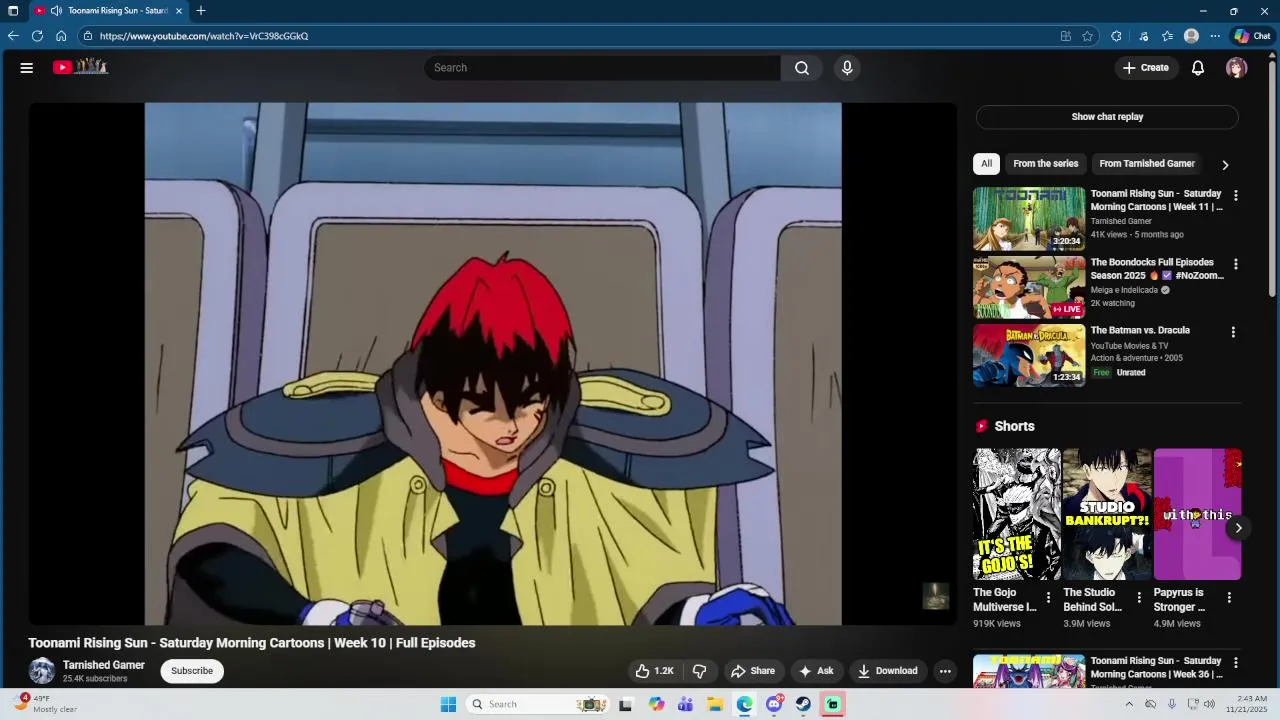1280x720 pixels.
Task: Open Discord from the taskbar
Action: point(774,704)
